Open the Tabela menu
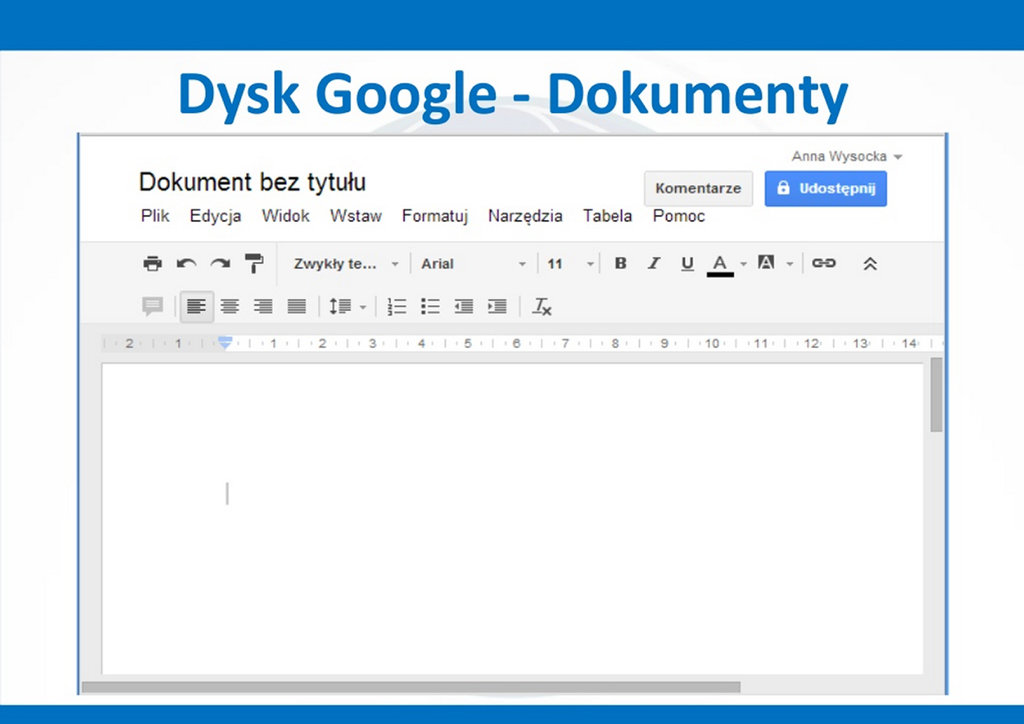This screenshot has width=1024, height=724. click(607, 216)
